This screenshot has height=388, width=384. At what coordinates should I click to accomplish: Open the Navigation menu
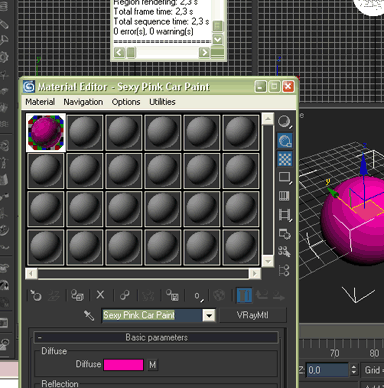(83, 102)
